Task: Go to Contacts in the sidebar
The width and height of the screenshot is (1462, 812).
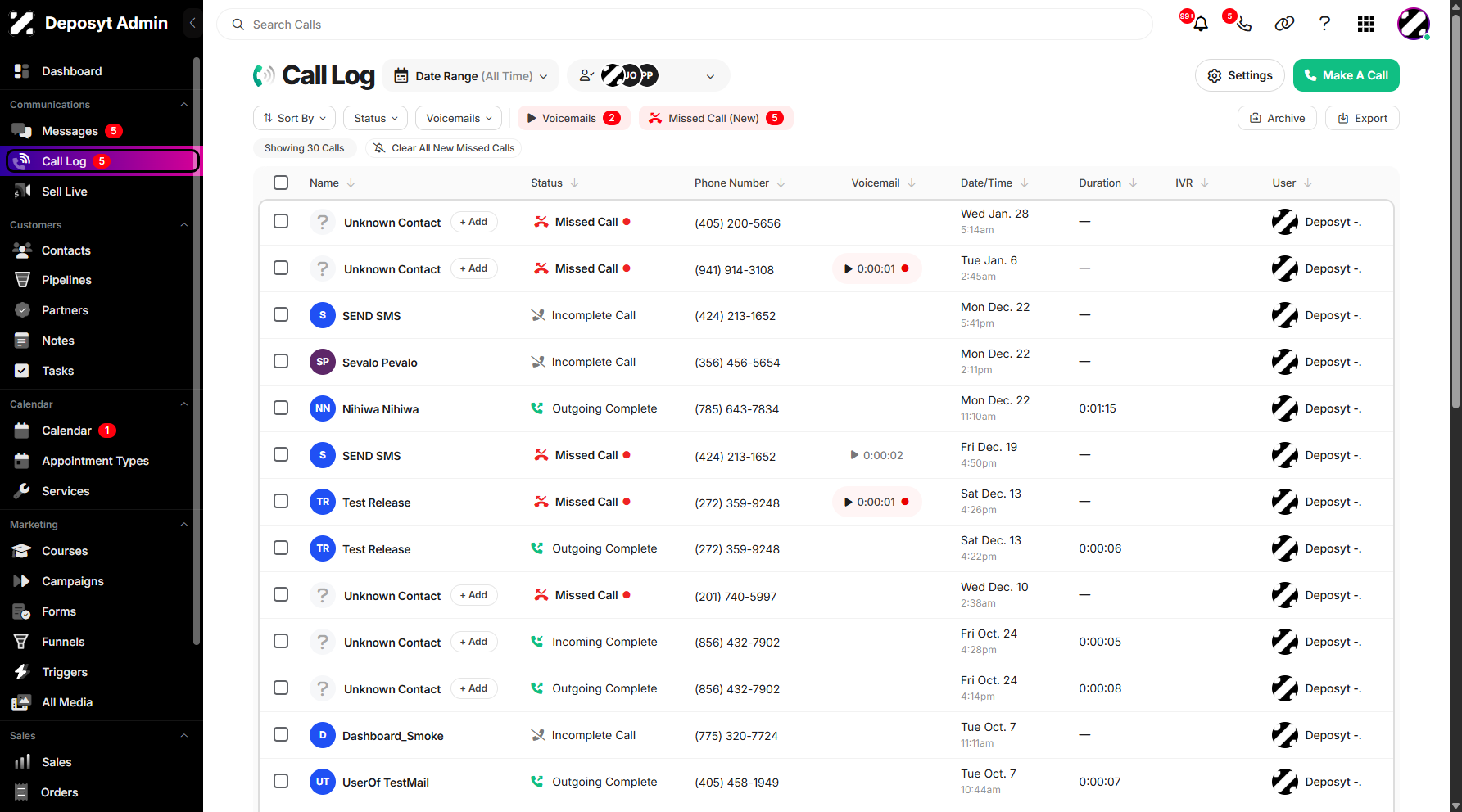Action: (66, 250)
